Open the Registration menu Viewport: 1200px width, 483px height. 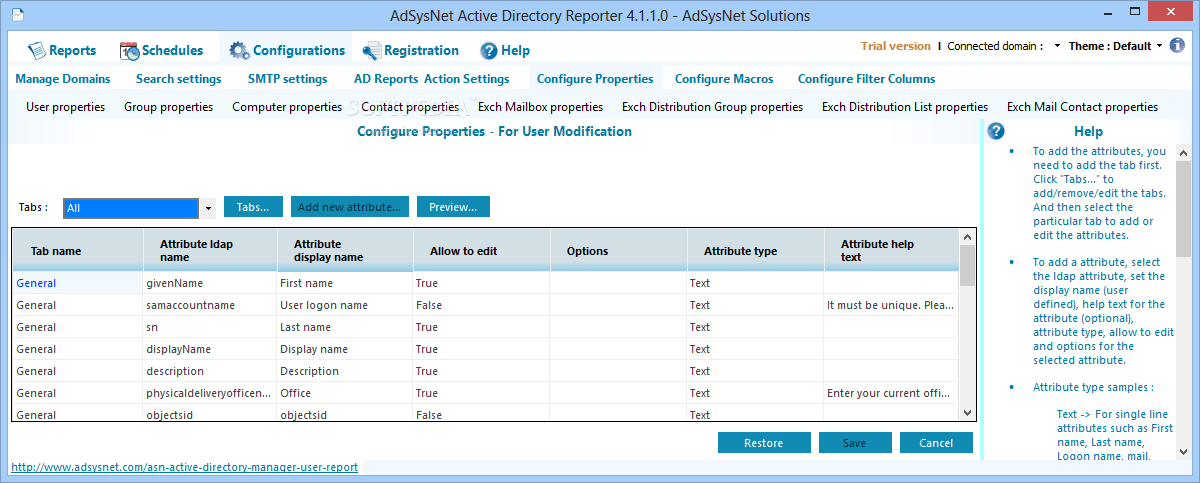[410, 50]
